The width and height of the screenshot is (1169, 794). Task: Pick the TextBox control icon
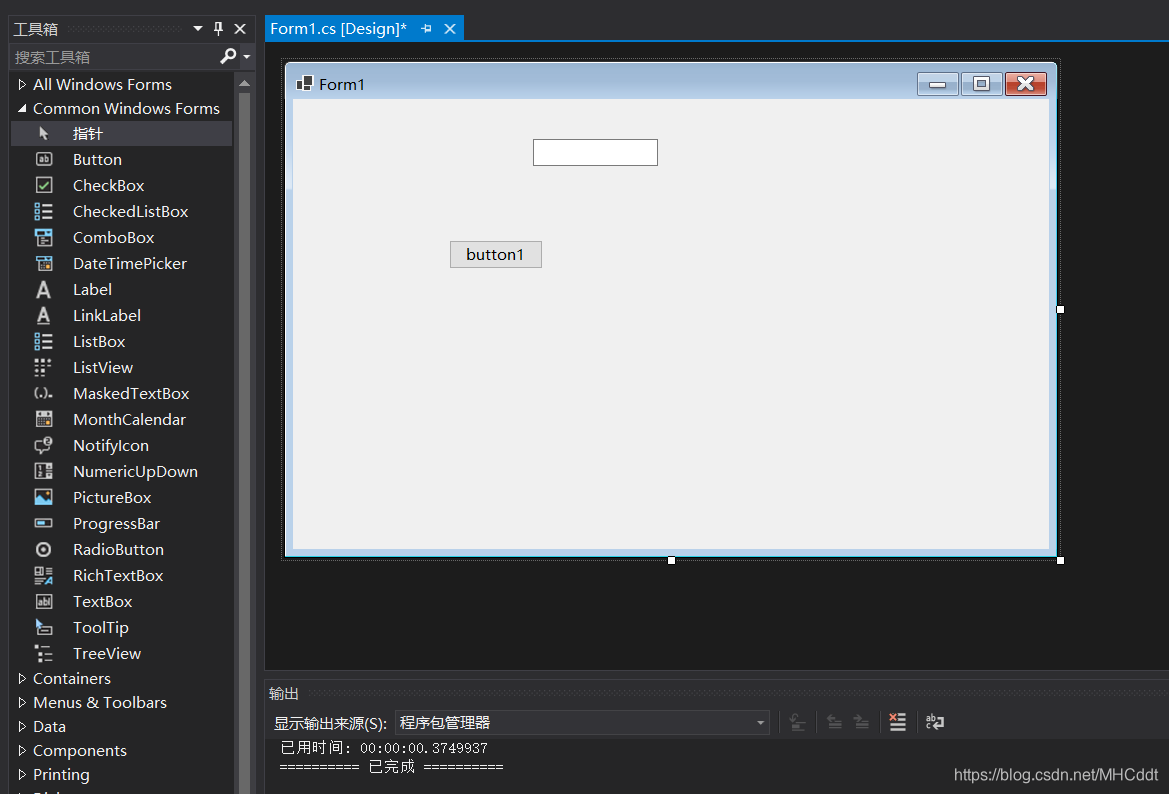(44, 602)
